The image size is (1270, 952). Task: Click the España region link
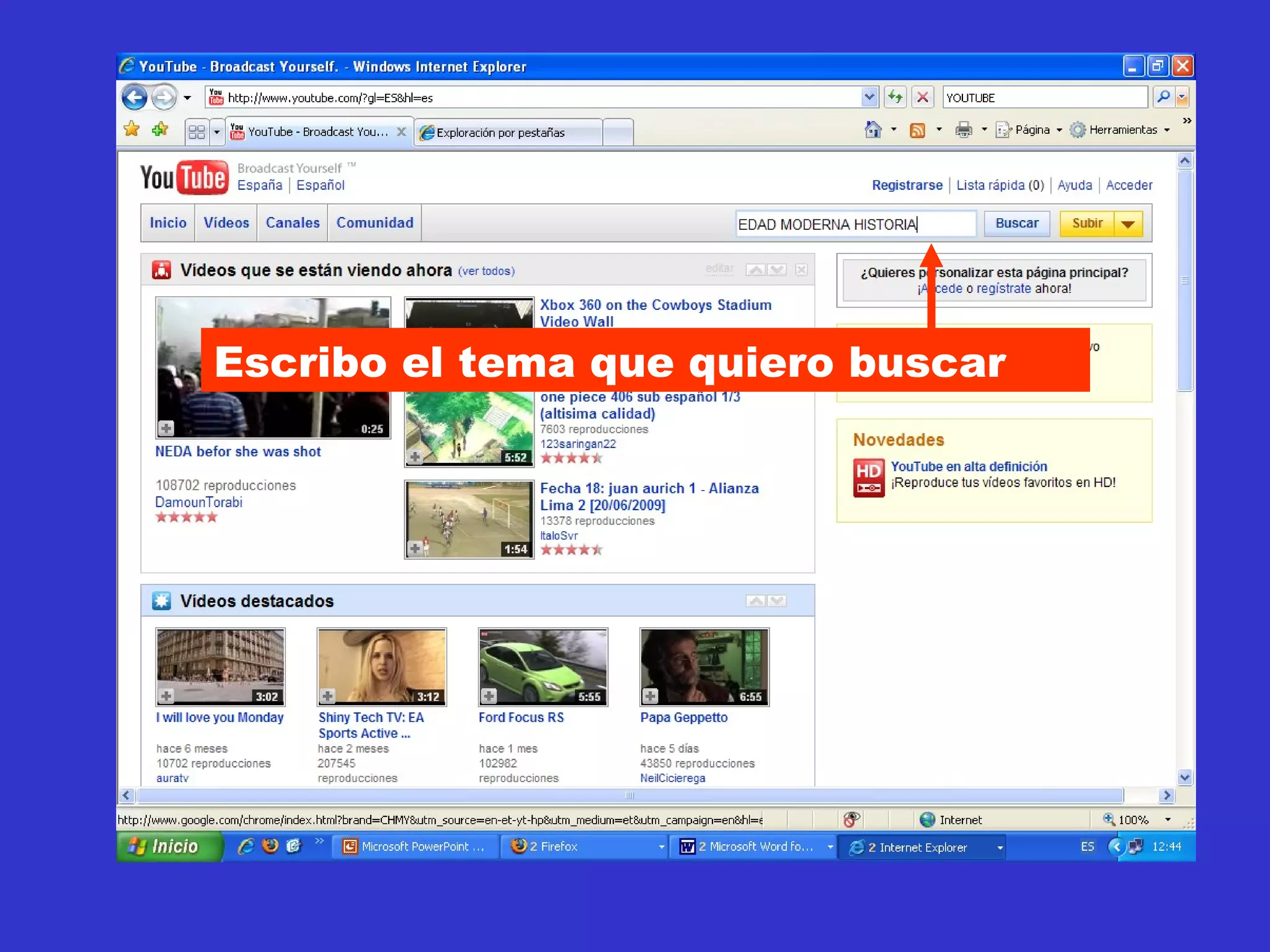[x=260, y=185]
